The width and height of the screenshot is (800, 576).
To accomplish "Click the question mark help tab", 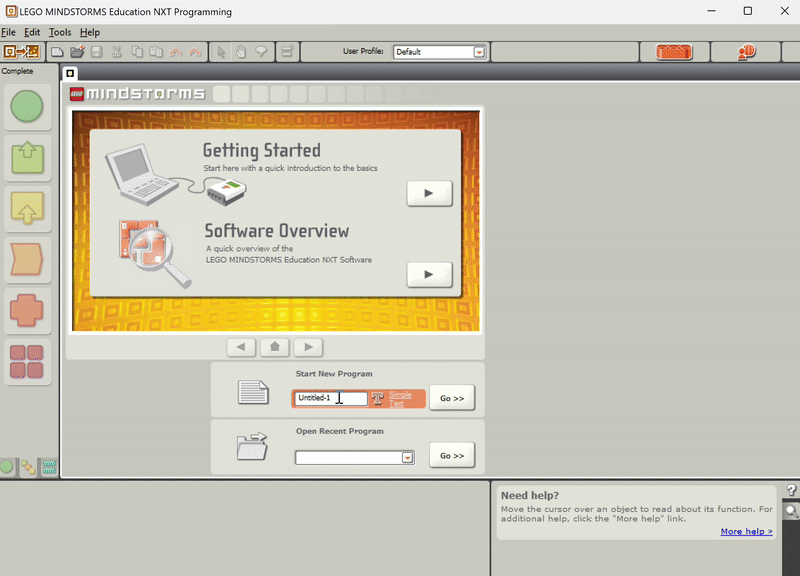I will 791,490.
